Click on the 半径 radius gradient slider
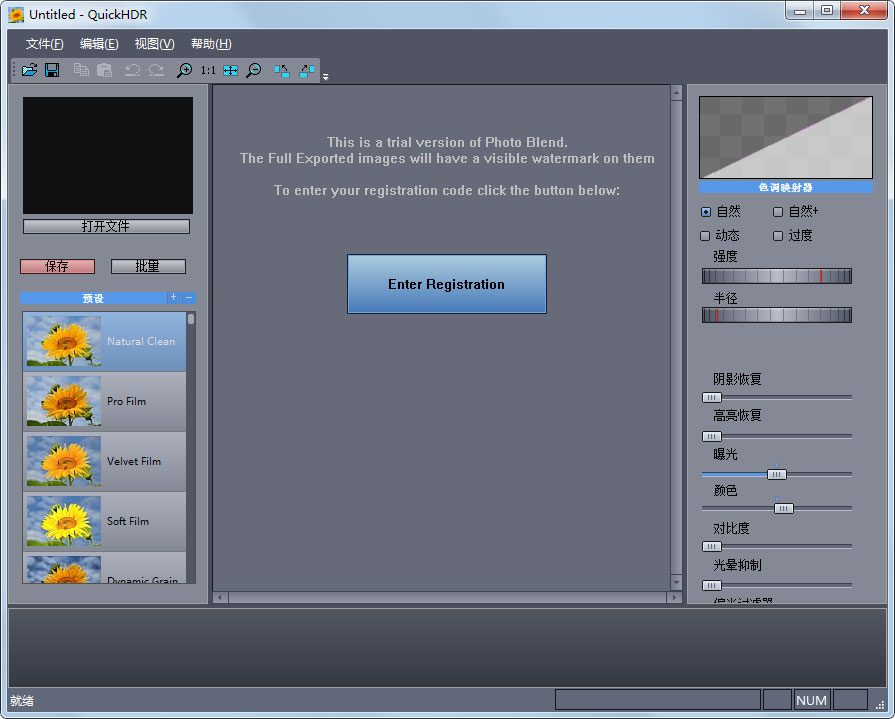Viewport: 895px width, 719px height. [x=776, y=315]
